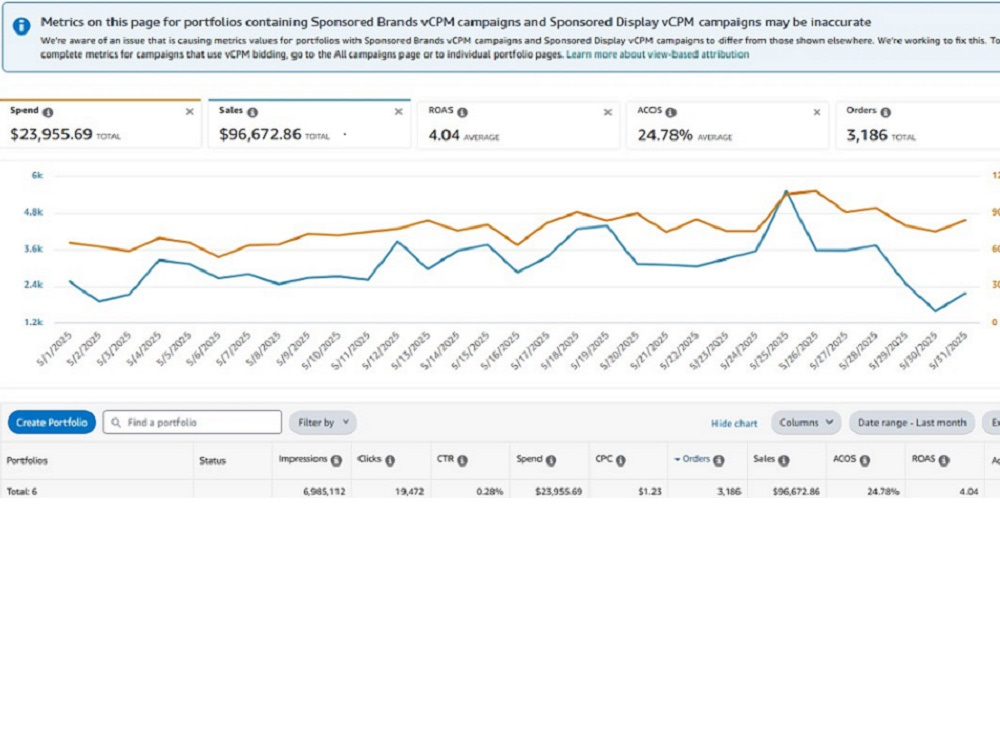Click the $96,672.86 value in the Sales card
1000x750 pixels.
260,135
